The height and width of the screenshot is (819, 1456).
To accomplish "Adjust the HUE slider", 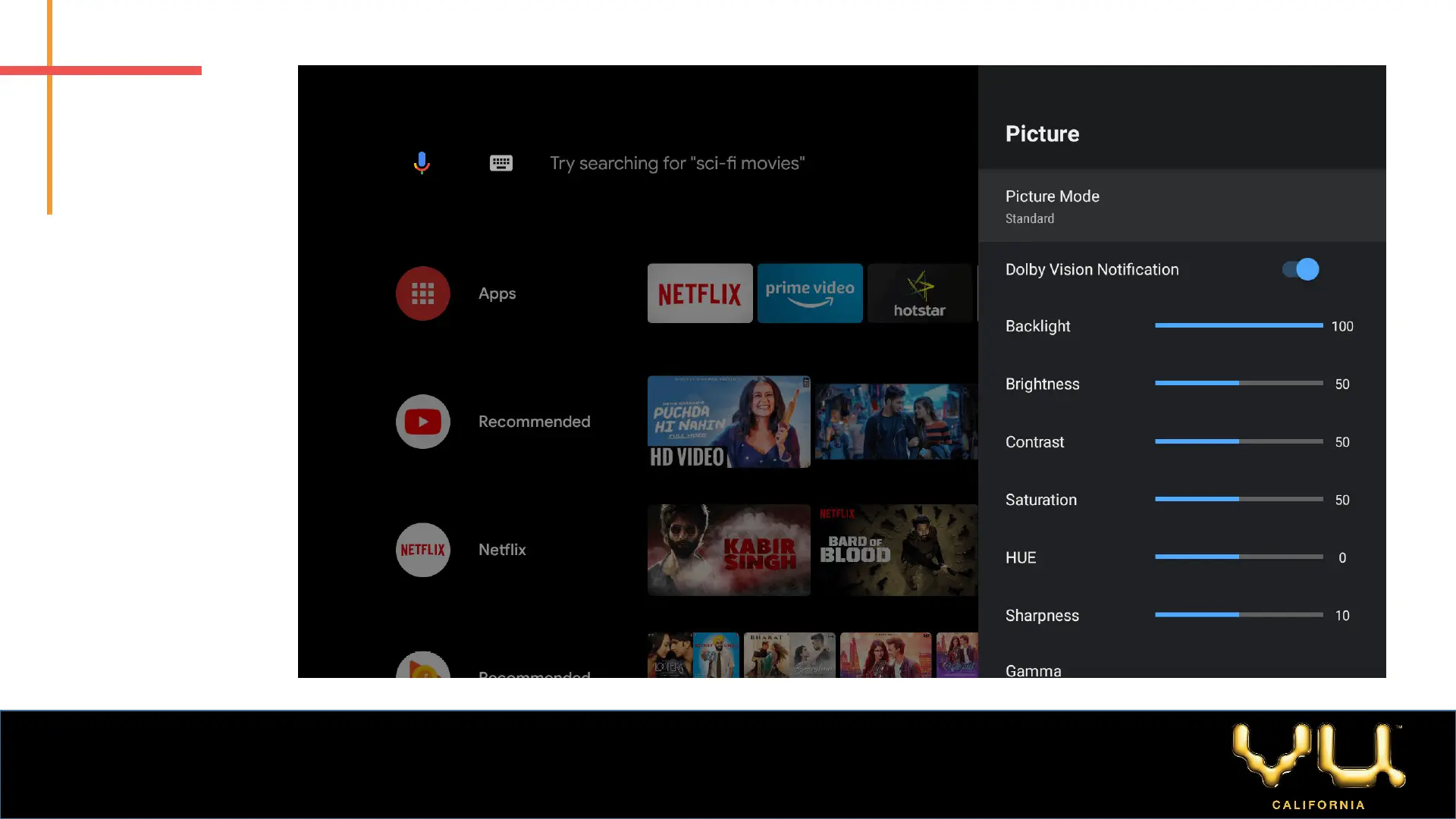I will point(1238,557).
